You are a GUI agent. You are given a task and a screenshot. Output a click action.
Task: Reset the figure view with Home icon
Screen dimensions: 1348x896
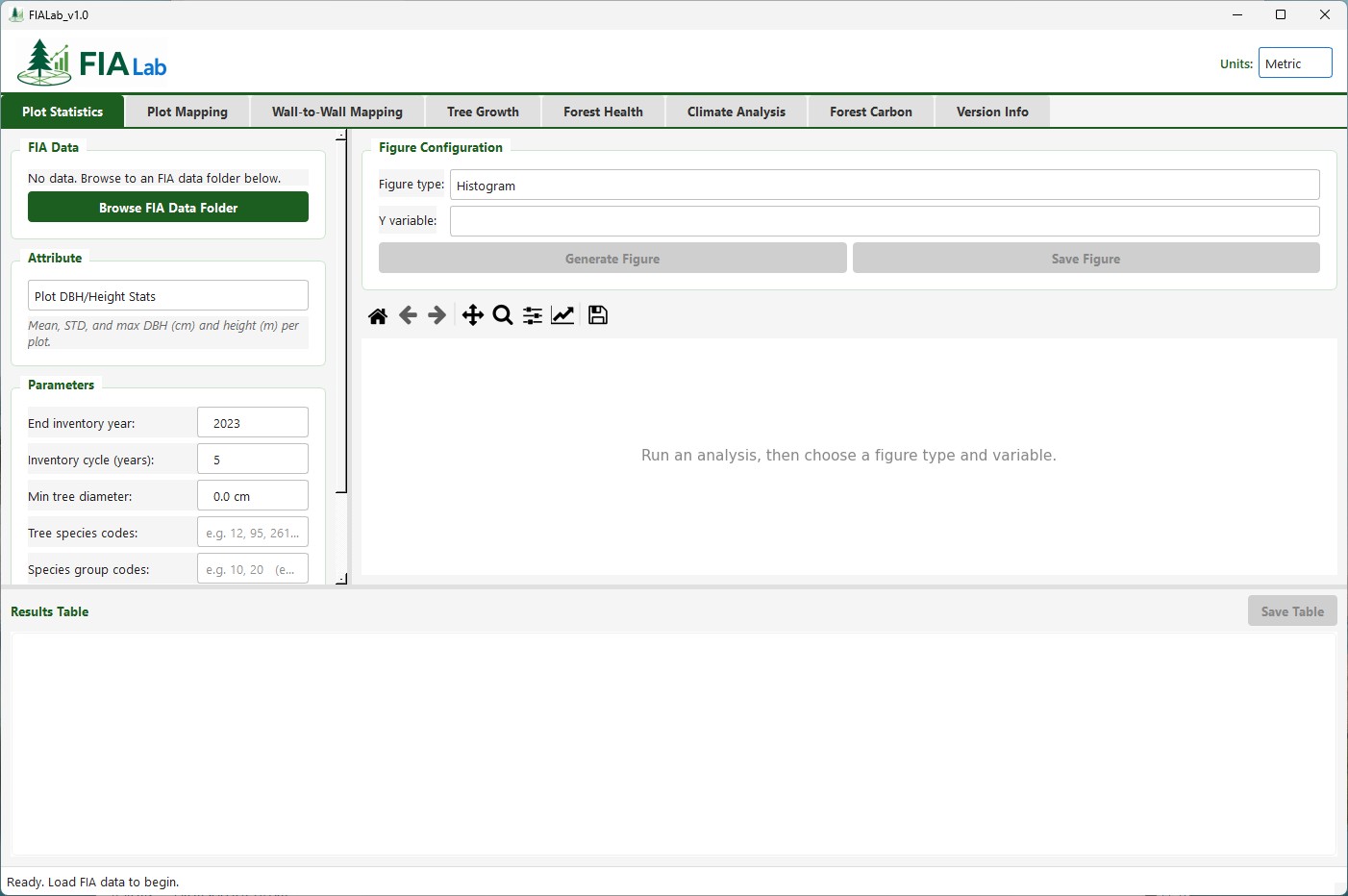coord(378,315)
